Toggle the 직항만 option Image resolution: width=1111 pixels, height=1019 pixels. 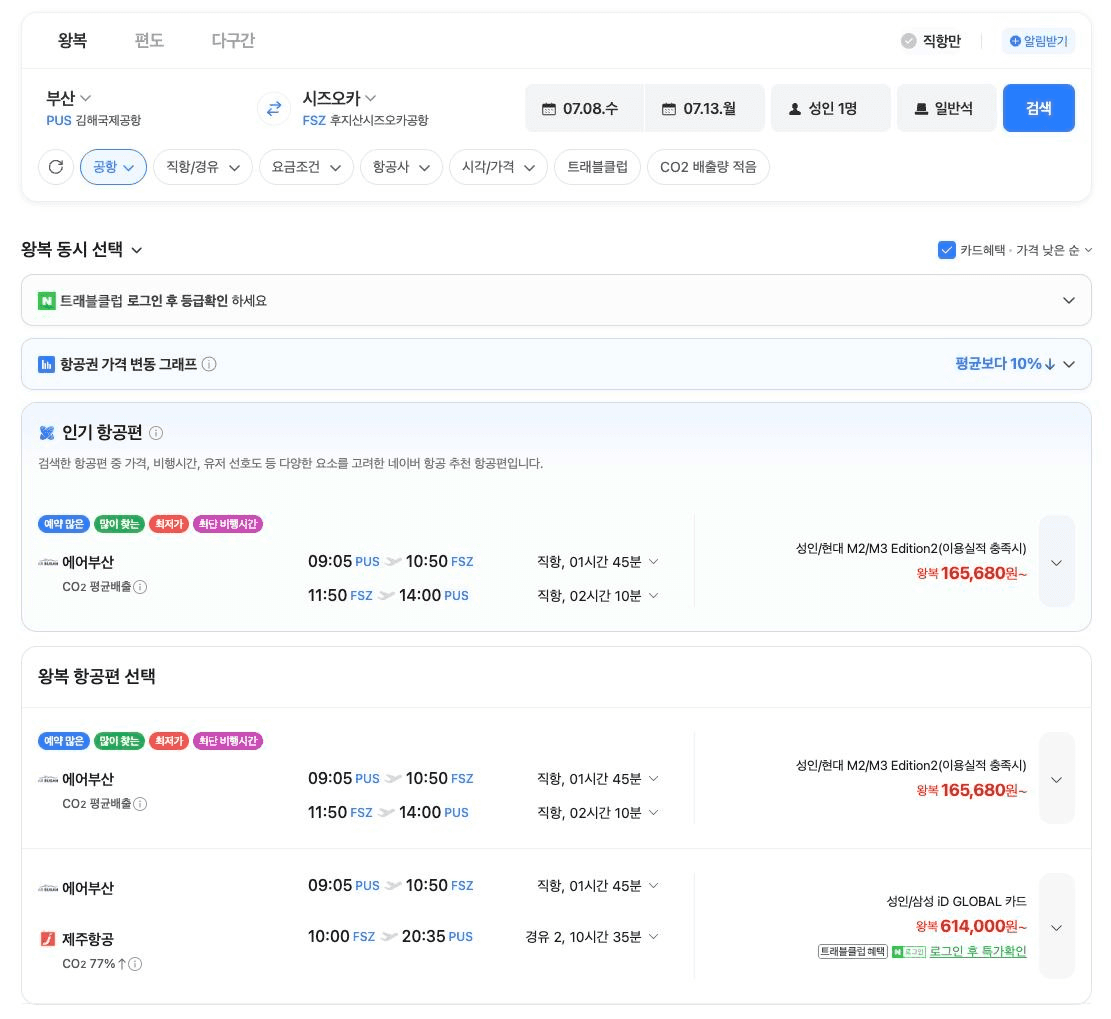930,41
